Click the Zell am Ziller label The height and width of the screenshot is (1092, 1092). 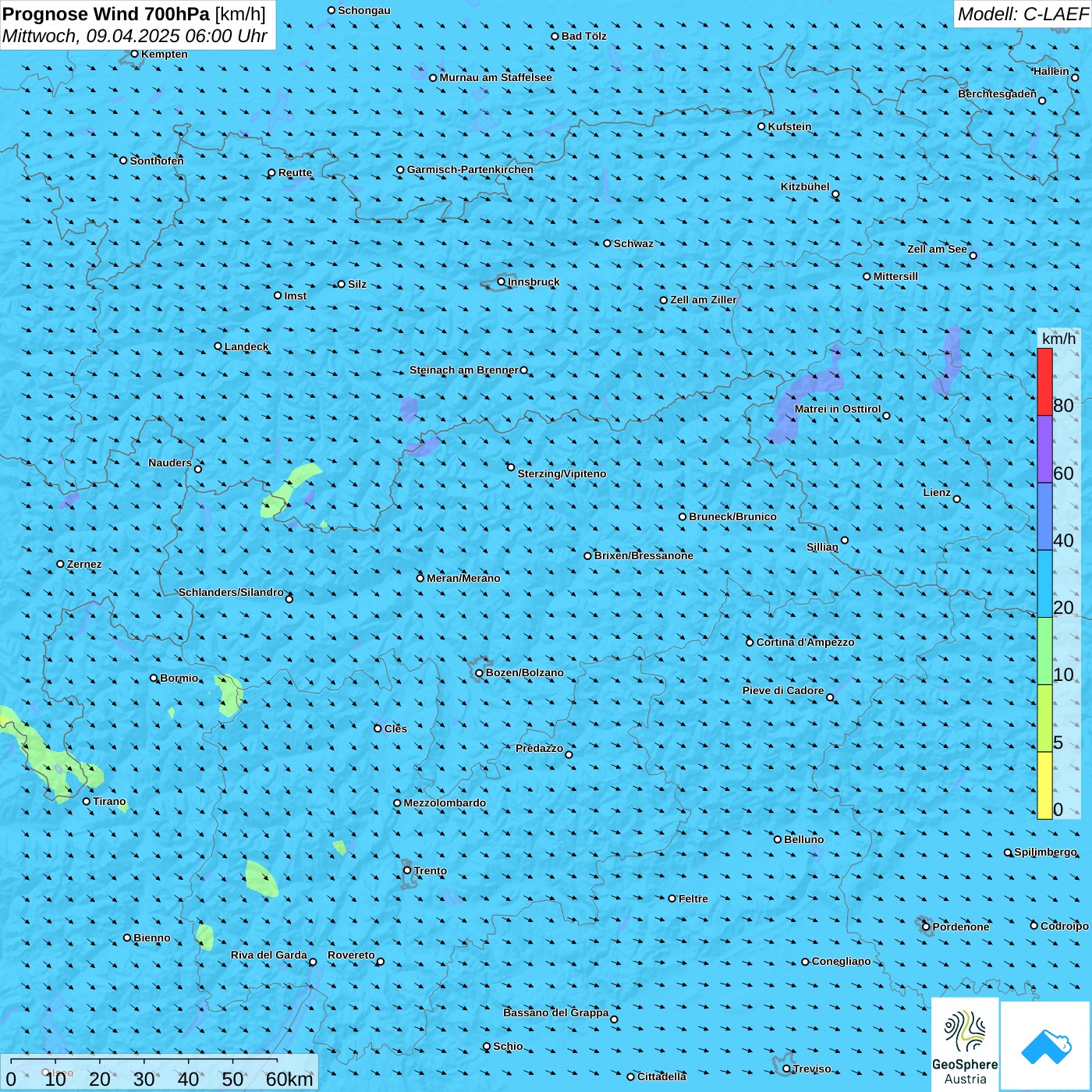coord(703,300)
